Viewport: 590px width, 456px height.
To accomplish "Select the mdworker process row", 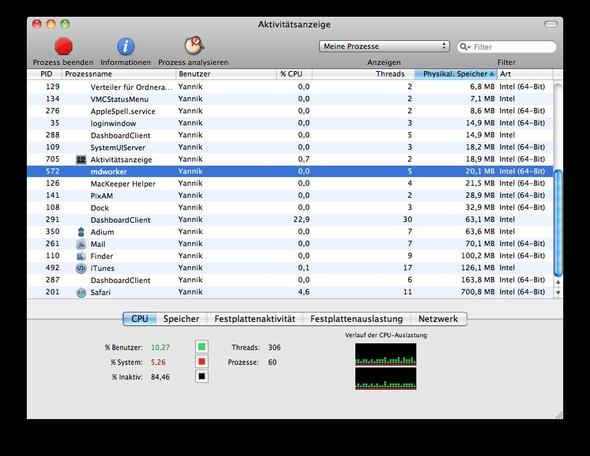I will (290, 172).
